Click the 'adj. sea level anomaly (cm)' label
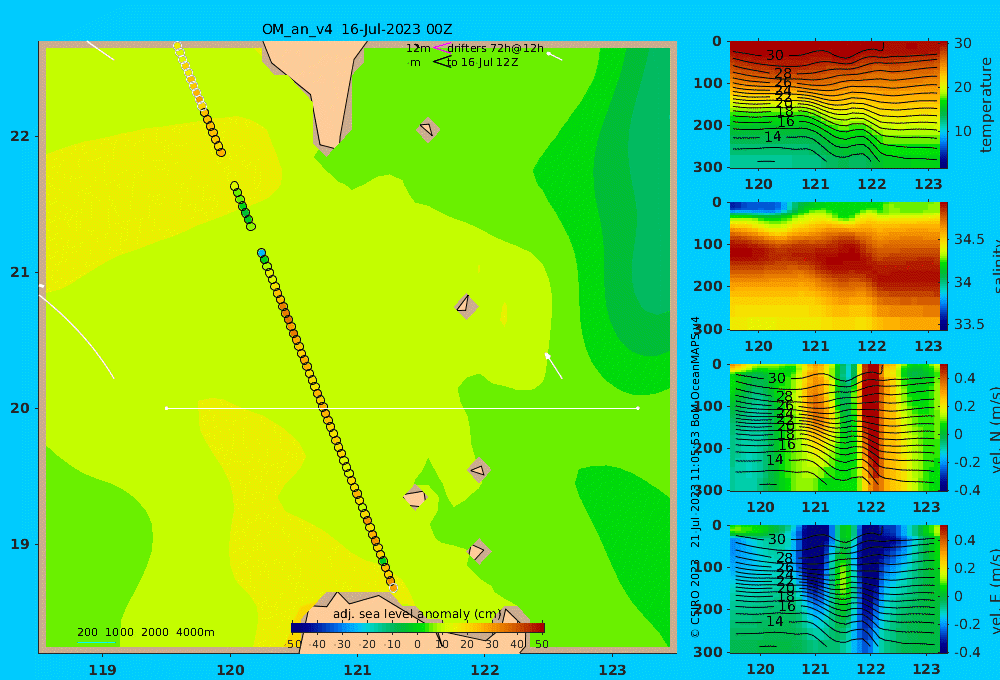The height and width of the screenshot is (680, 1000). 417,614
